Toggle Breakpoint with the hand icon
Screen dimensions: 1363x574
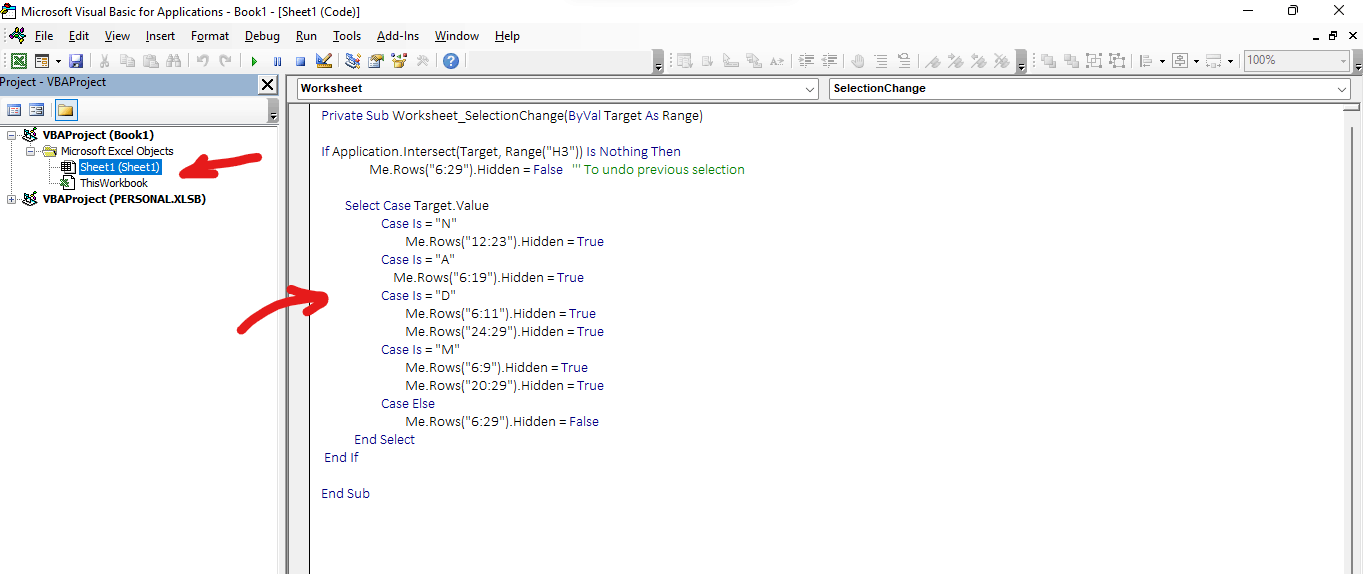point(858,61)
